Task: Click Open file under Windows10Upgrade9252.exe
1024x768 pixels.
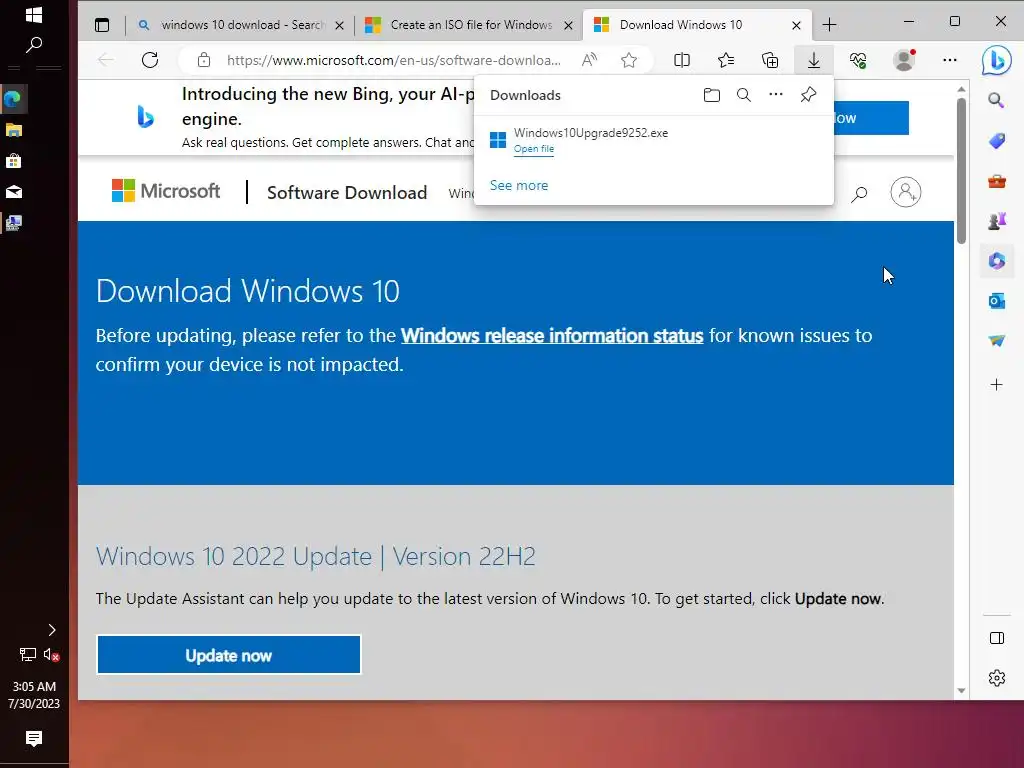Action: (534, 149)
